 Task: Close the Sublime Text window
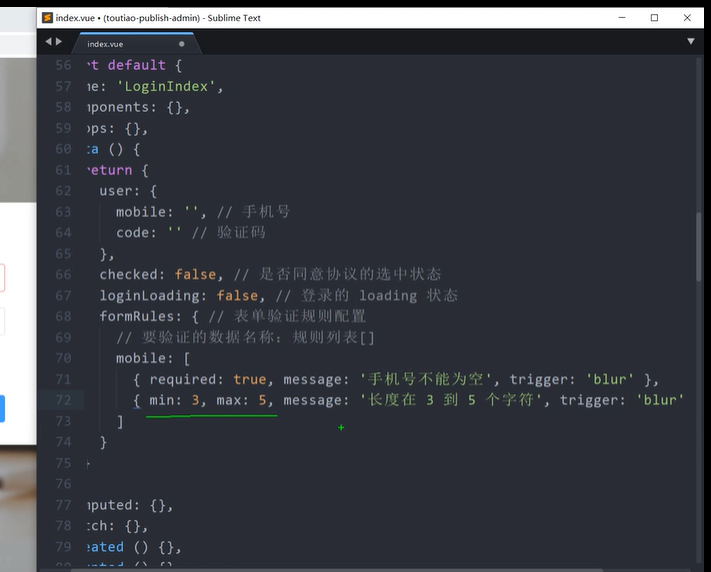(x=687, y=18)
